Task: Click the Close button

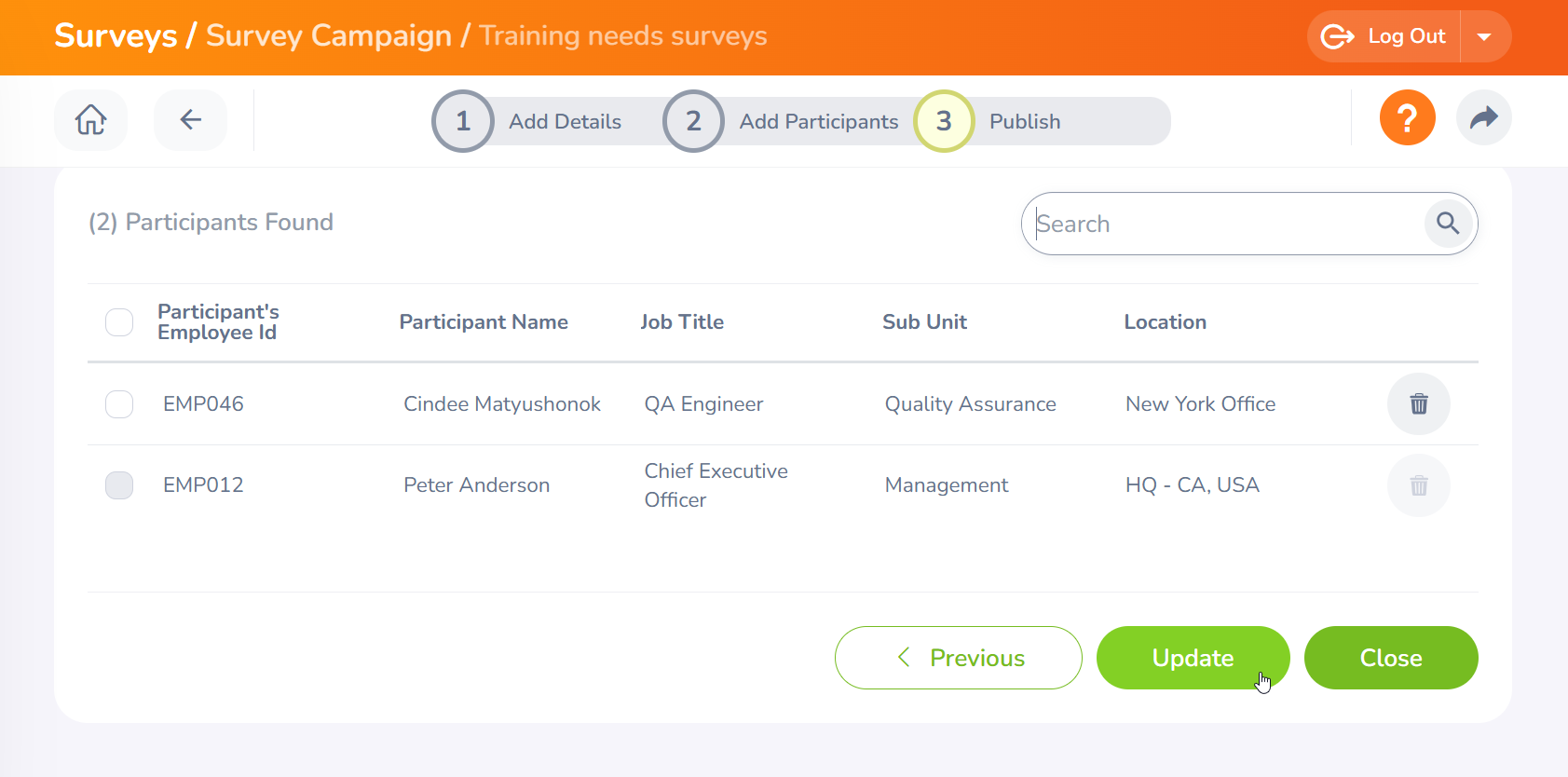Action: click(1390, 658)
